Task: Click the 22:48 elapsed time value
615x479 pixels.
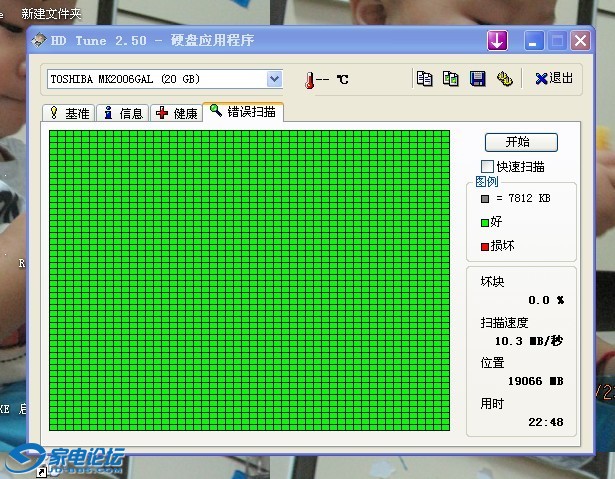Action: click(x=546, y=422)
